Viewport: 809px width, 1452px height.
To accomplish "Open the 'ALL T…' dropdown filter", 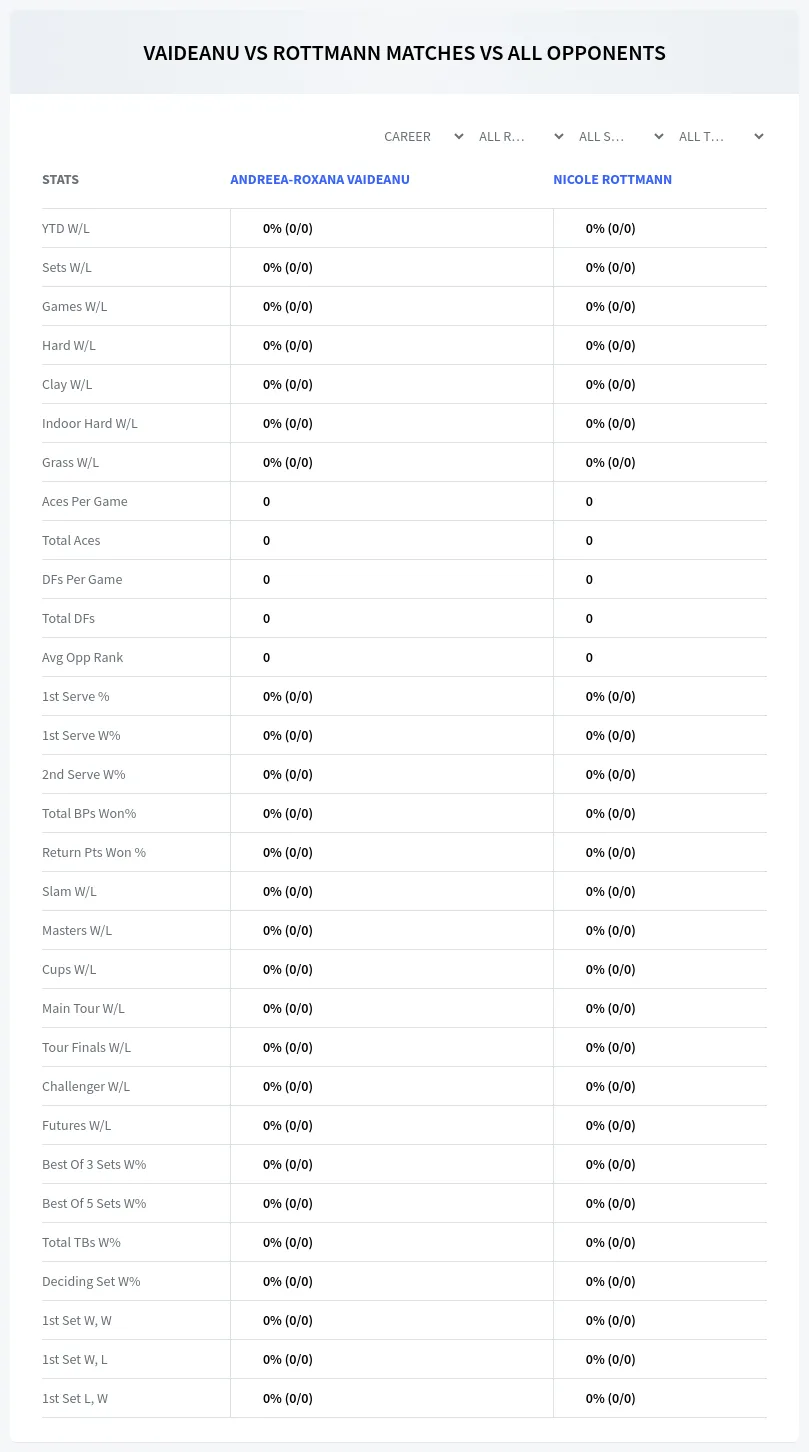I will [719, 136].
